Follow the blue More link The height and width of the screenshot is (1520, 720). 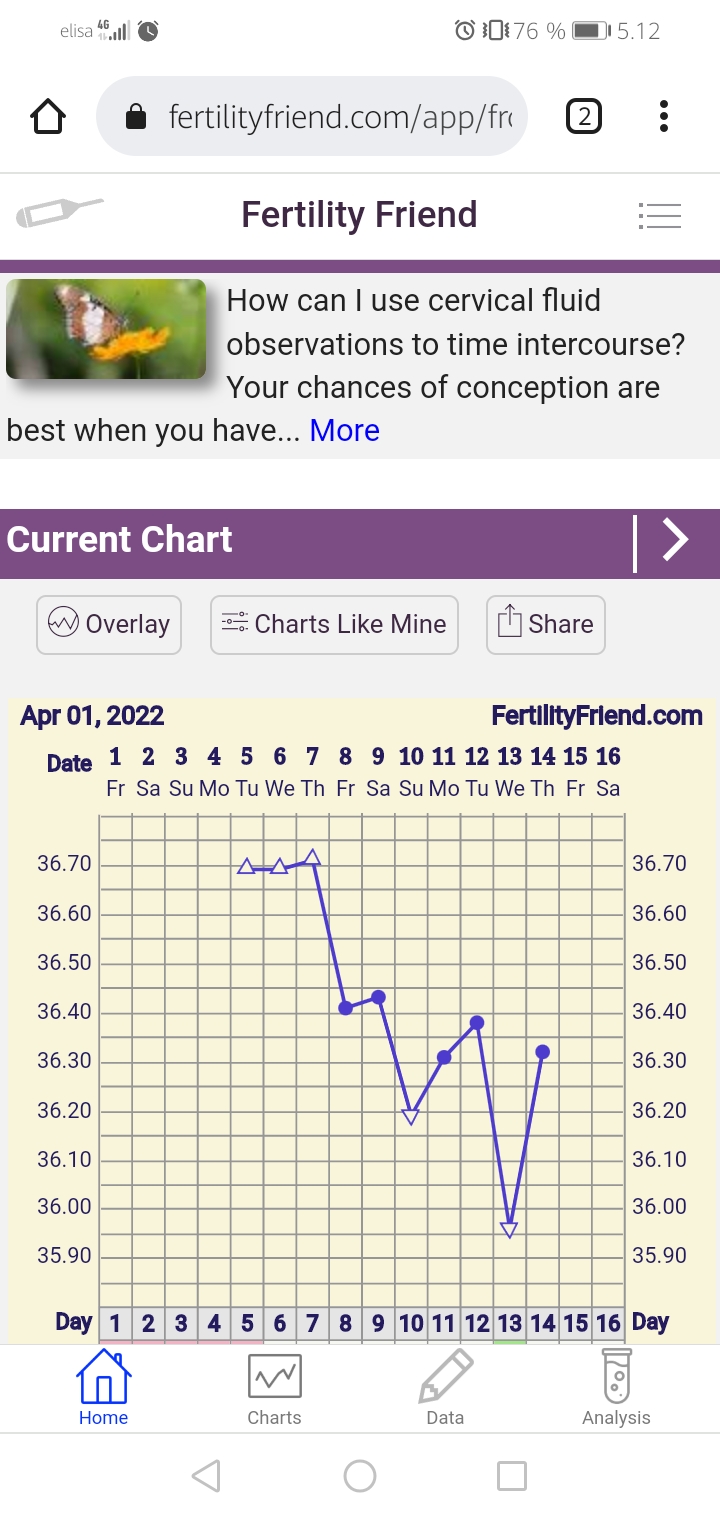[x=344, y=430]
